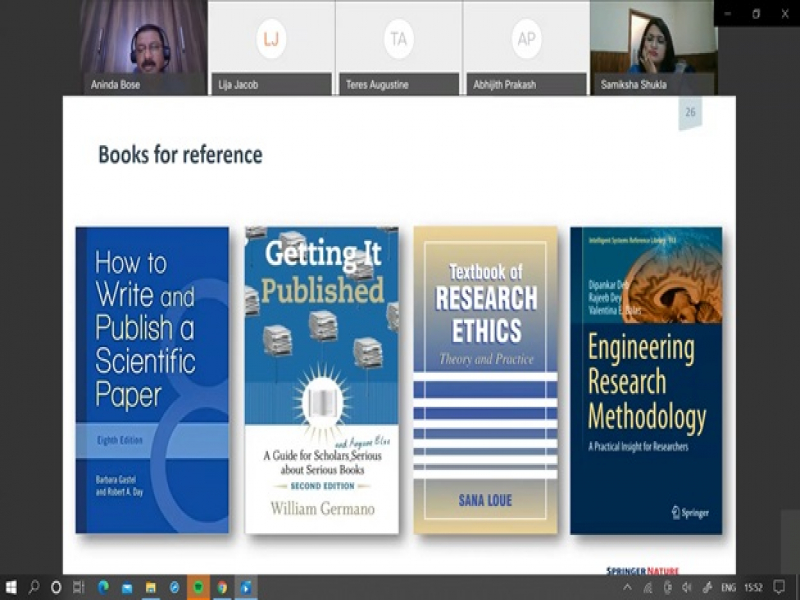The image size is (800, 600).
Task: Open File Explorer from the taskbar
Action: 151,588
